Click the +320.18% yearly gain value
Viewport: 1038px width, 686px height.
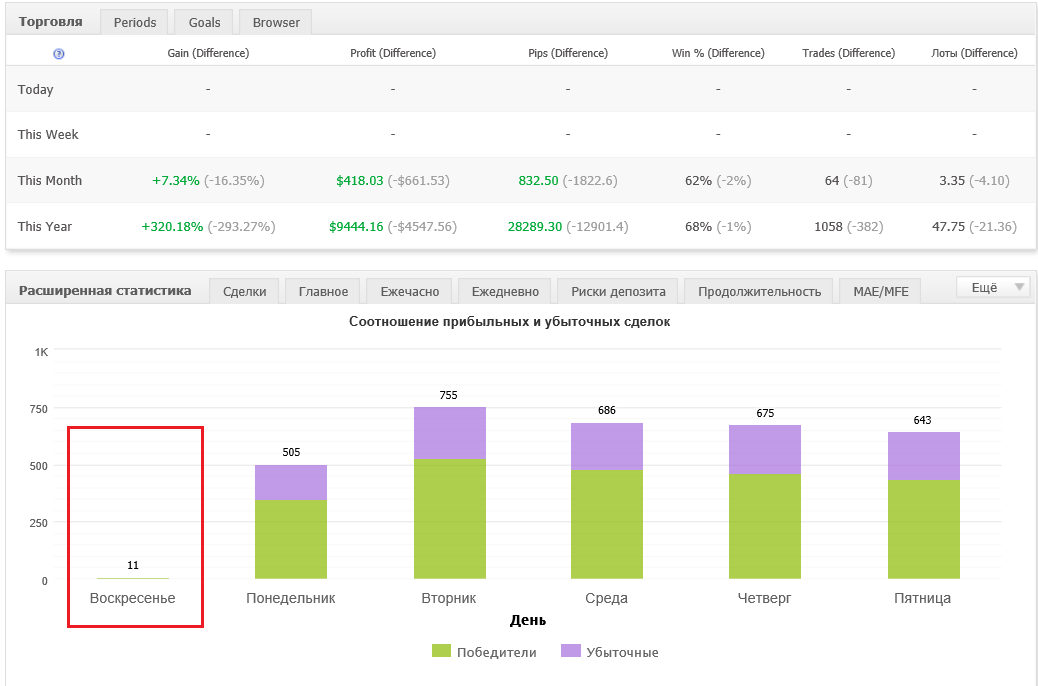click(172, 226)
